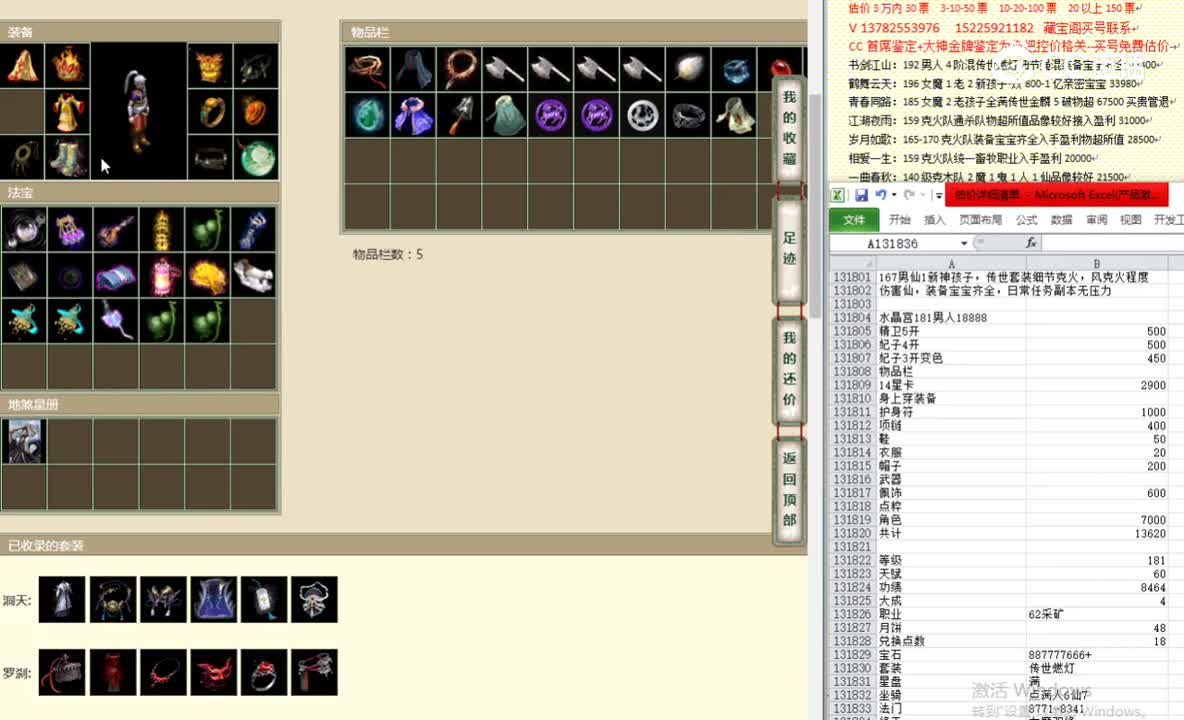Select the green orb equipment icon
1184x720 pixels.
coord(256,158)
